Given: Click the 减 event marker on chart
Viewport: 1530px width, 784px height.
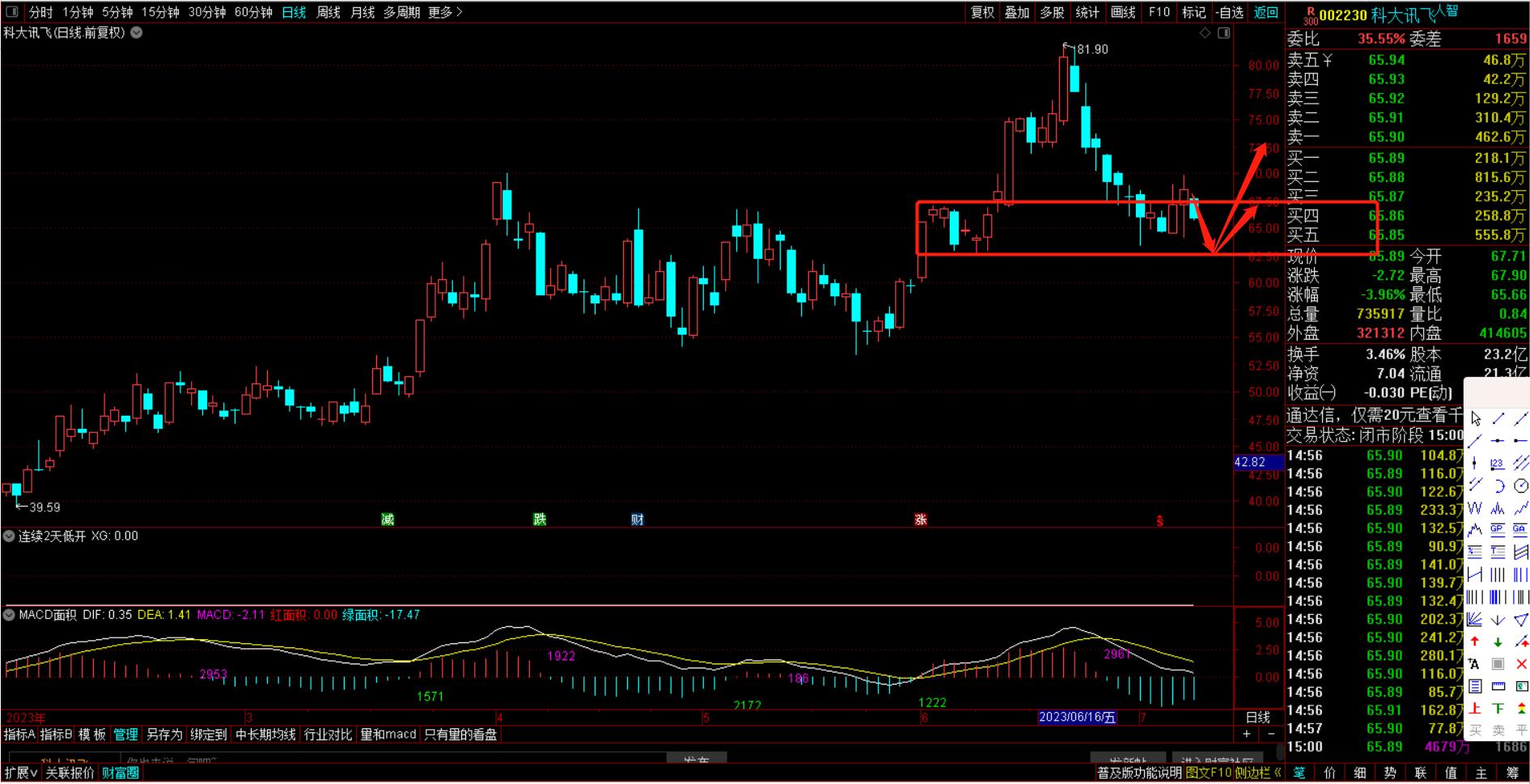Looking at the screenshot, I should (388, 519).
